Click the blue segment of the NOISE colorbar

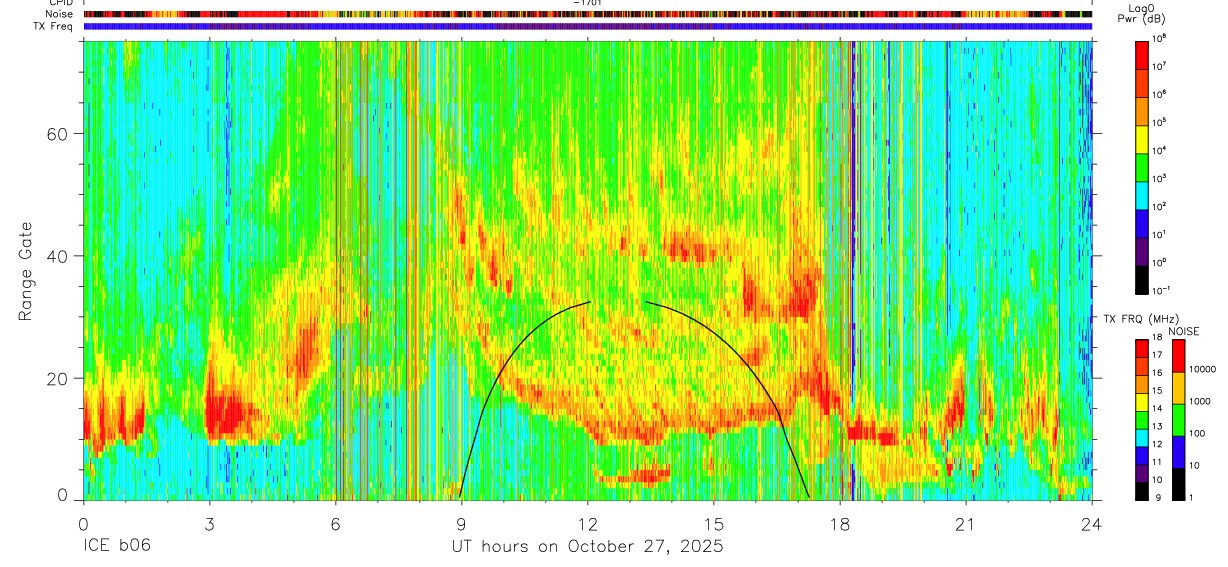pyautogui.click(x=1178, y=452)
